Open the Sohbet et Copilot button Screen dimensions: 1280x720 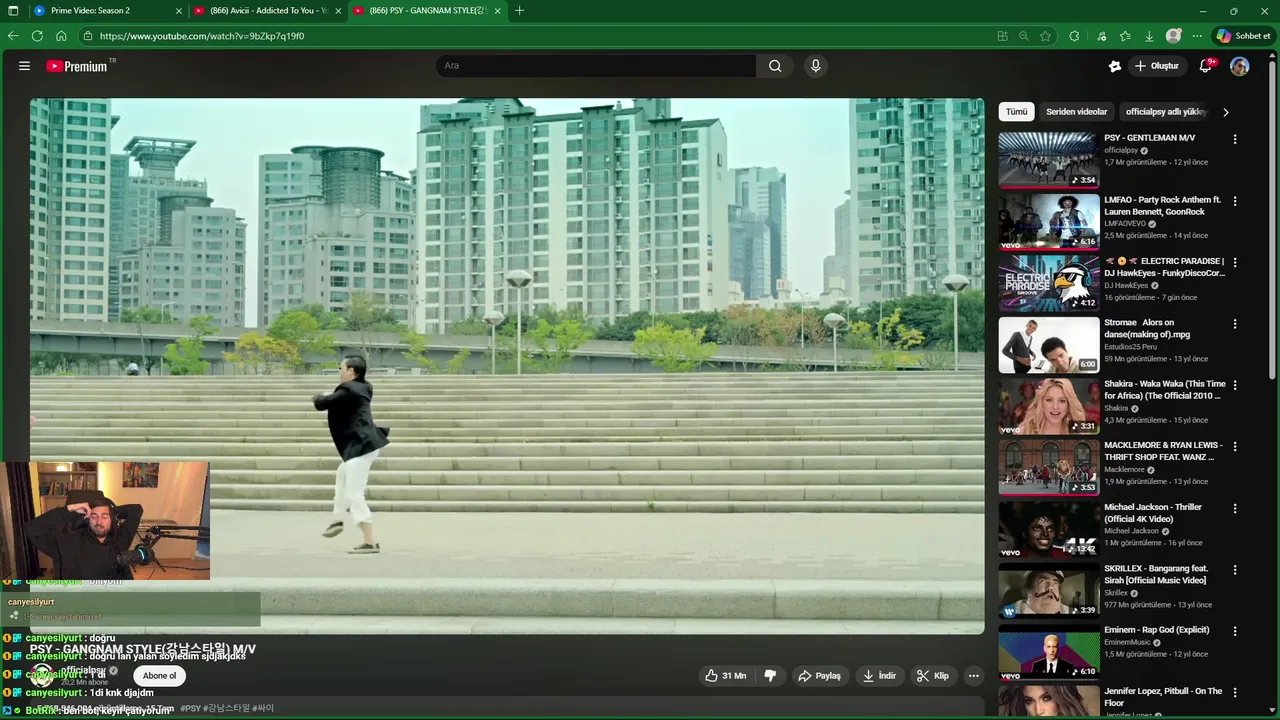tap(1243, 36)
